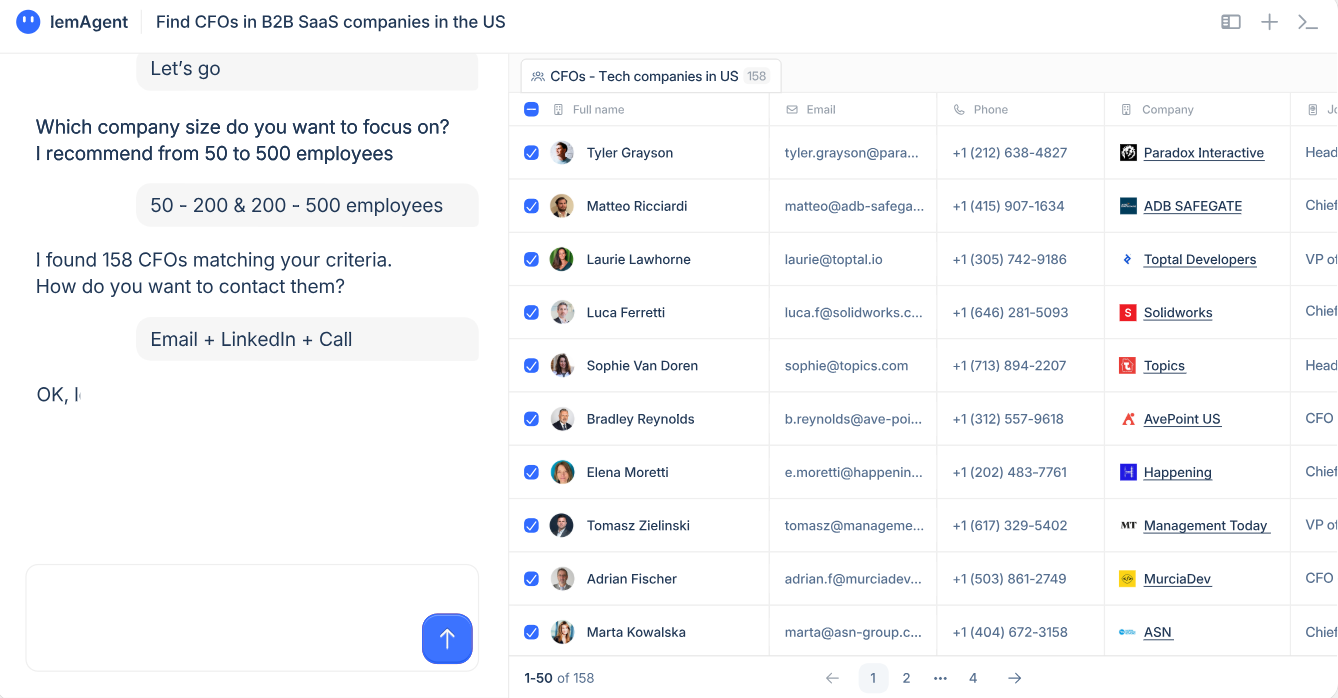
Task: Click the plus icon for new chat
Action: tap(1269, 22)
